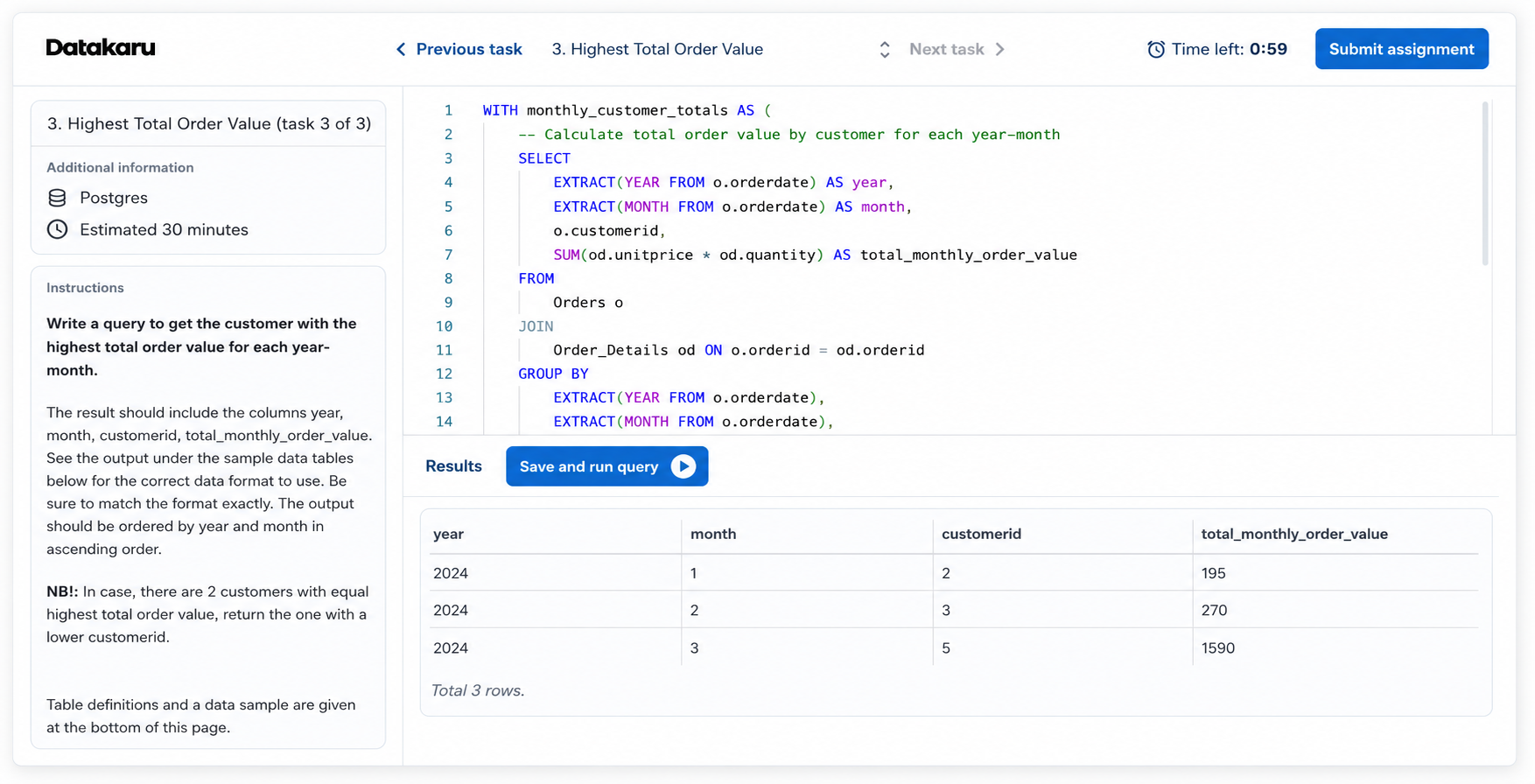Go to Previous task
Image resolution: width=1535 pixels, height=784 pixels.
click(459, 49)
